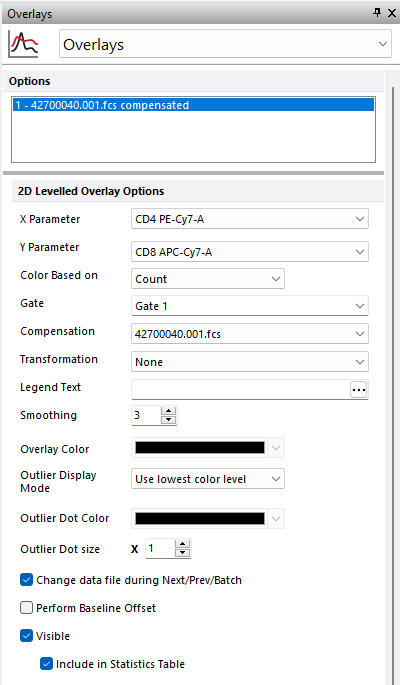Click the 2D Levelled Overlay Options header
Viewport: 400px width, 685px height.
(x=198, y=191)
